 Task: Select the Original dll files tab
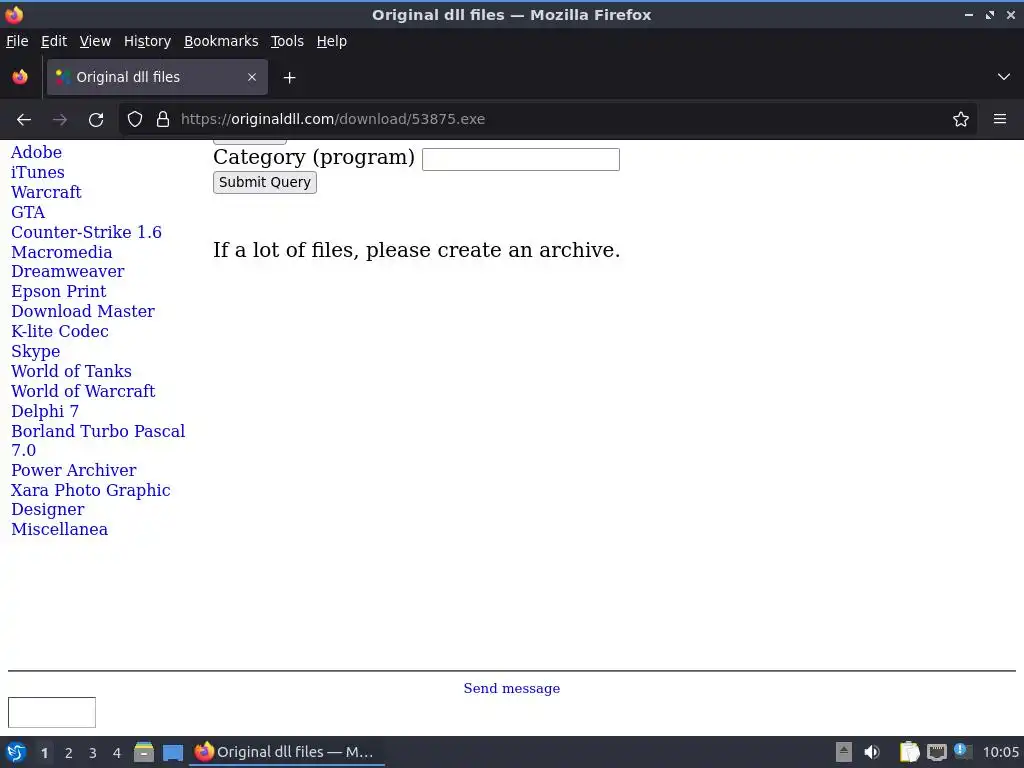point(157,77)
